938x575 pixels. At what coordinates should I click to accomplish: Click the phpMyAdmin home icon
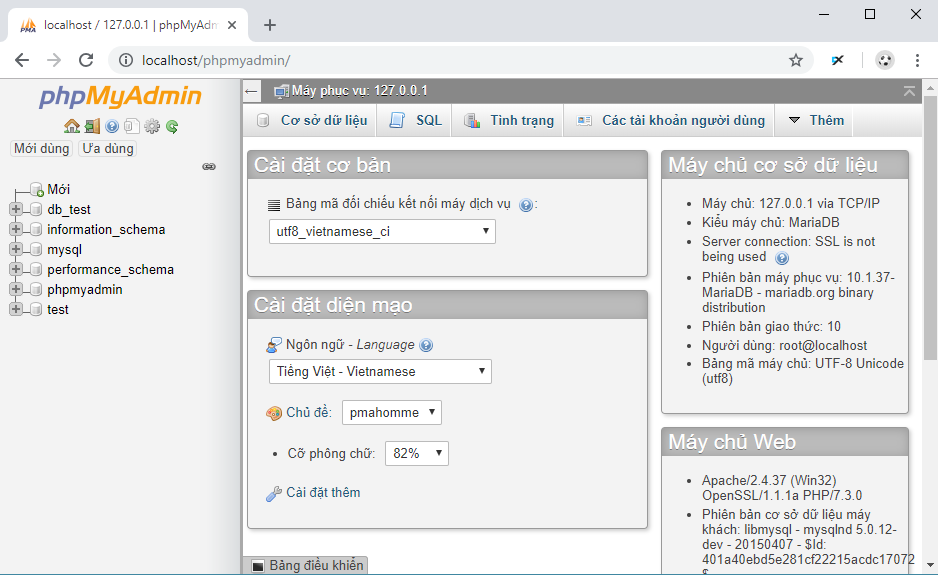point(72,126)
